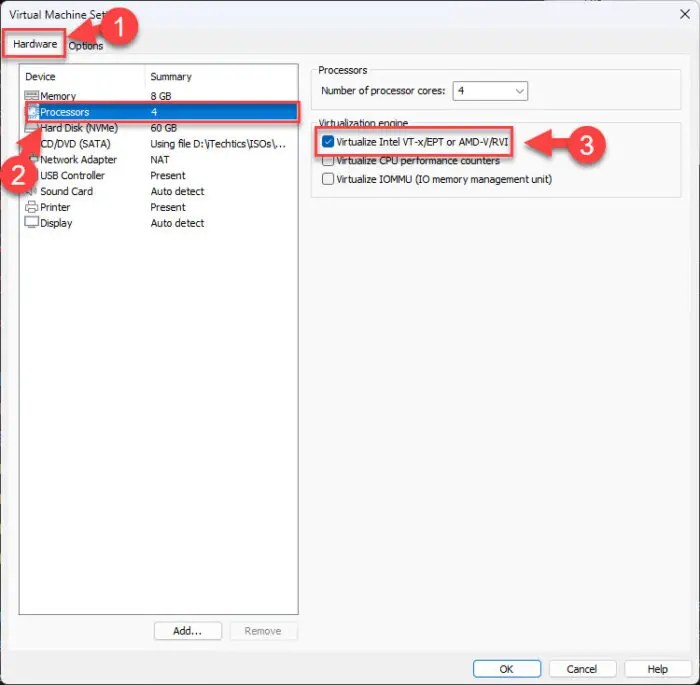
Task: Click the Device column header
Action: [40, 76]
